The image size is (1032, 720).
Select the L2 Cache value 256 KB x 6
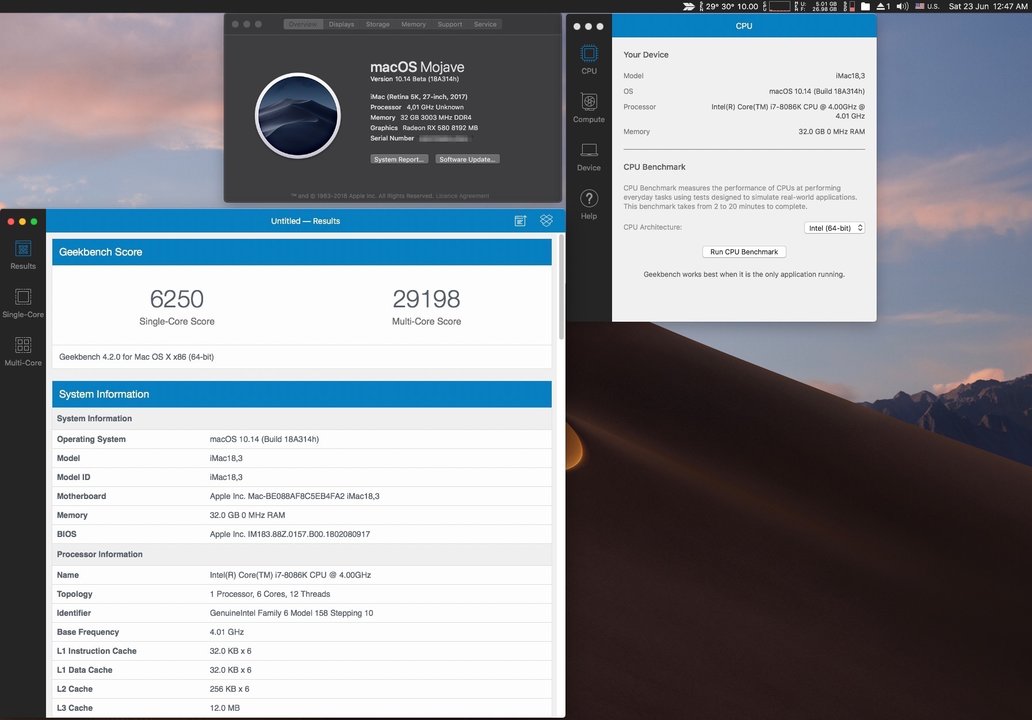pos(229,689)
